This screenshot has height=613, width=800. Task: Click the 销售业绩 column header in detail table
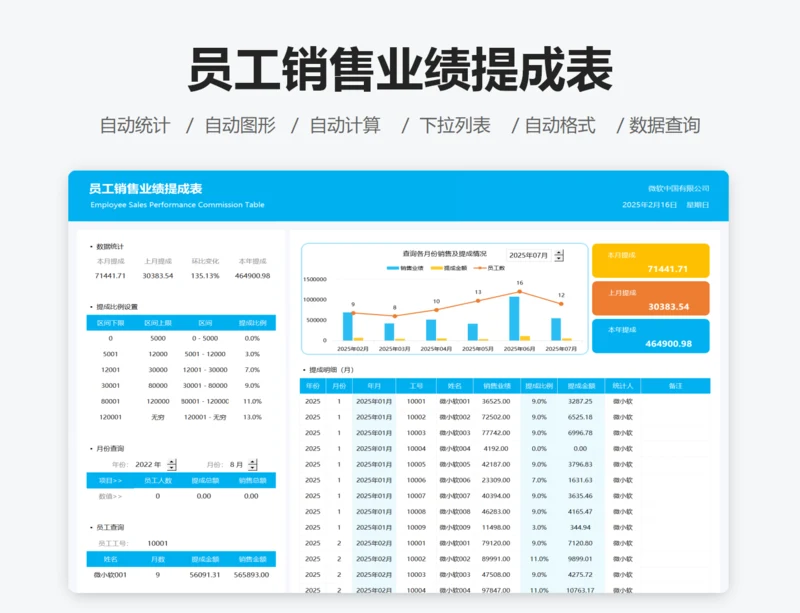pos(496,386)
